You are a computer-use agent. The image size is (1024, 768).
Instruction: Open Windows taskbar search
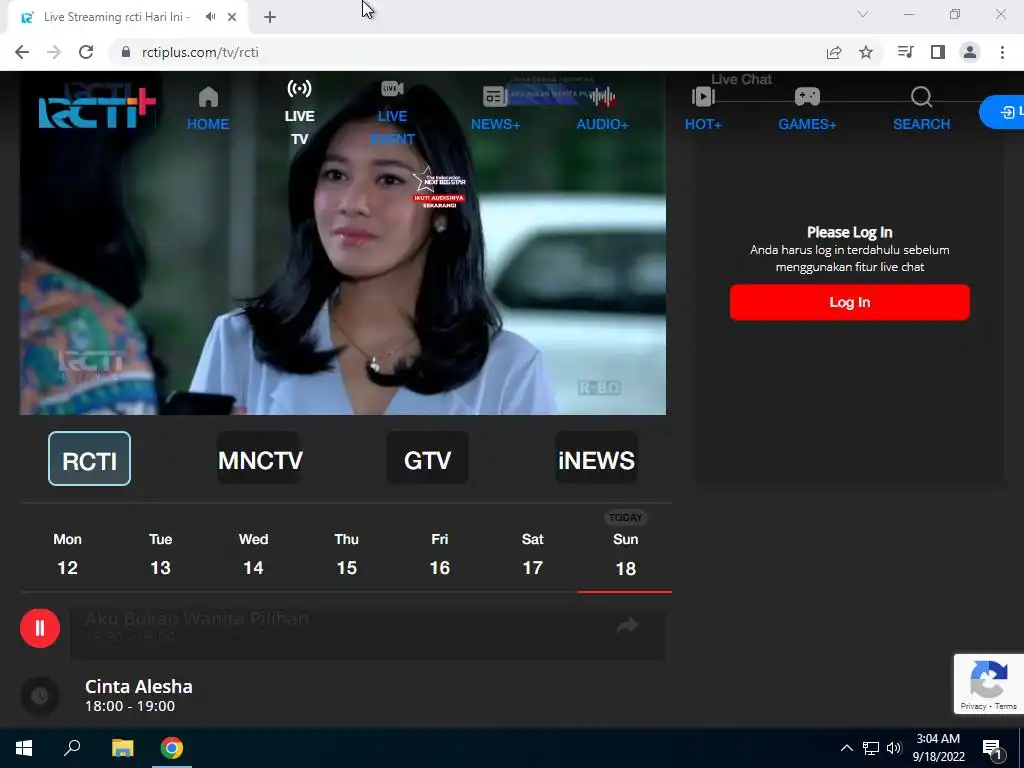pyautogui.click(x=72, y=748)
